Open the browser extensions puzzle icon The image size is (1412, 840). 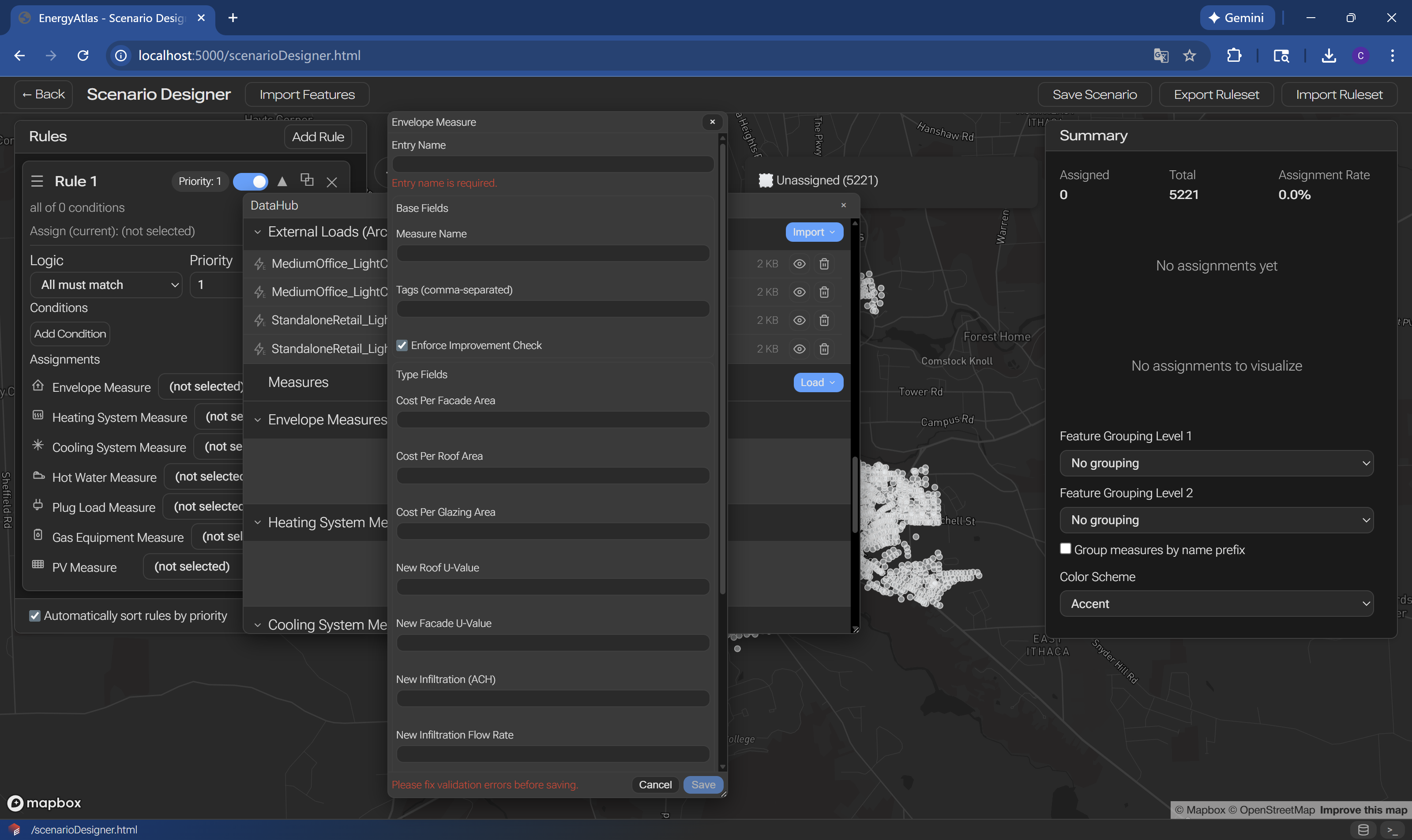click(x=1234, y=56)
